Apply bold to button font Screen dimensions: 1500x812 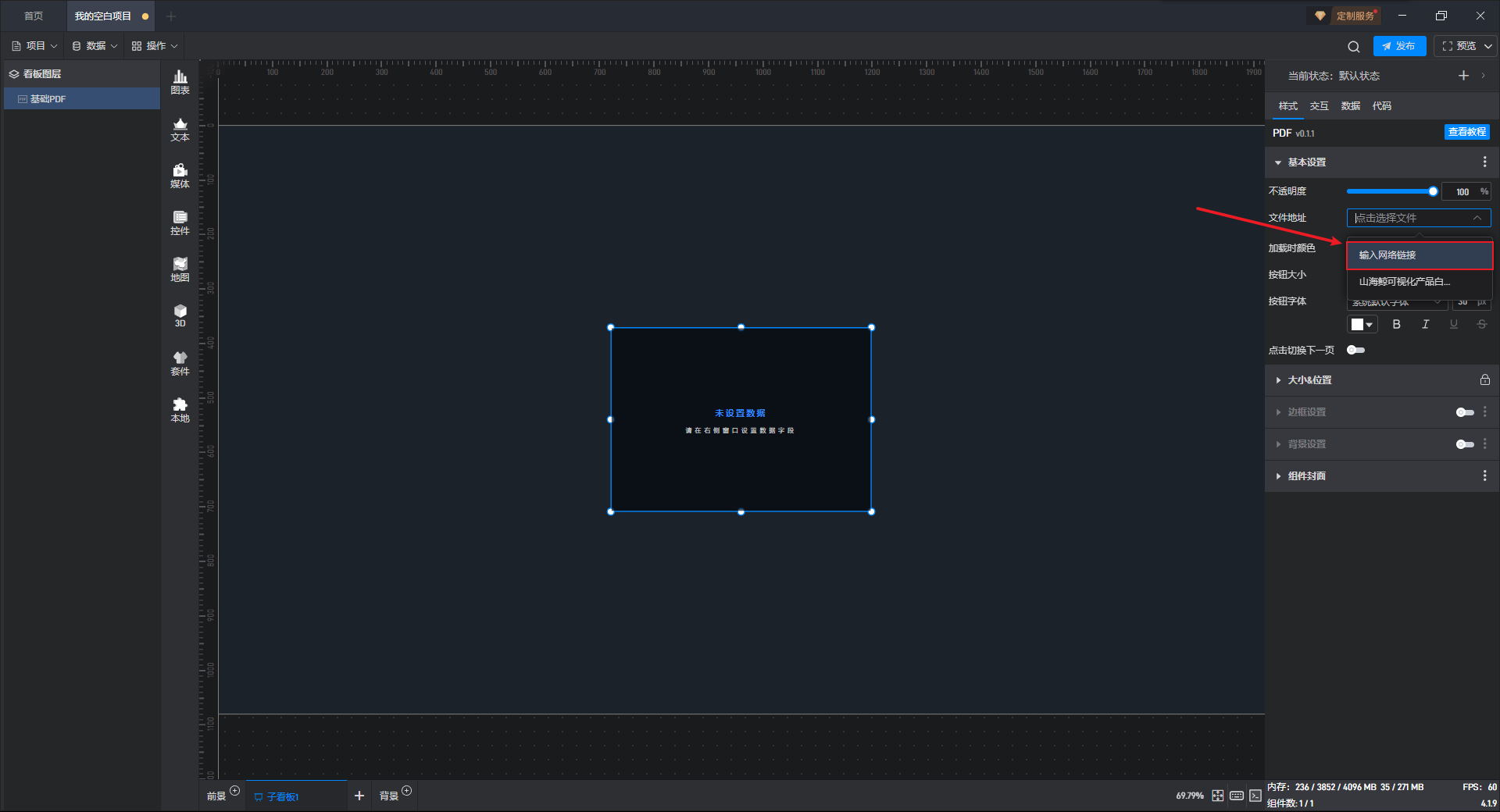pos(1396,324)
